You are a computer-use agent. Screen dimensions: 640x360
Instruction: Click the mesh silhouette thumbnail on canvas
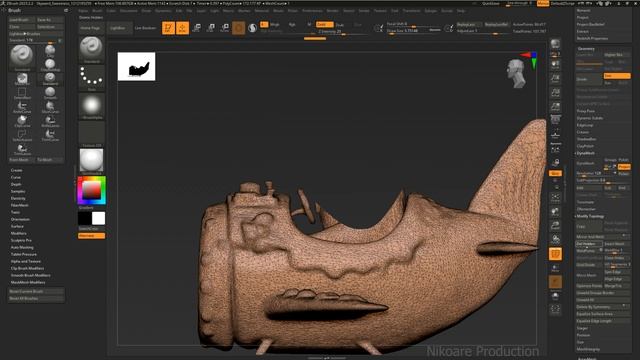(136, 66)
